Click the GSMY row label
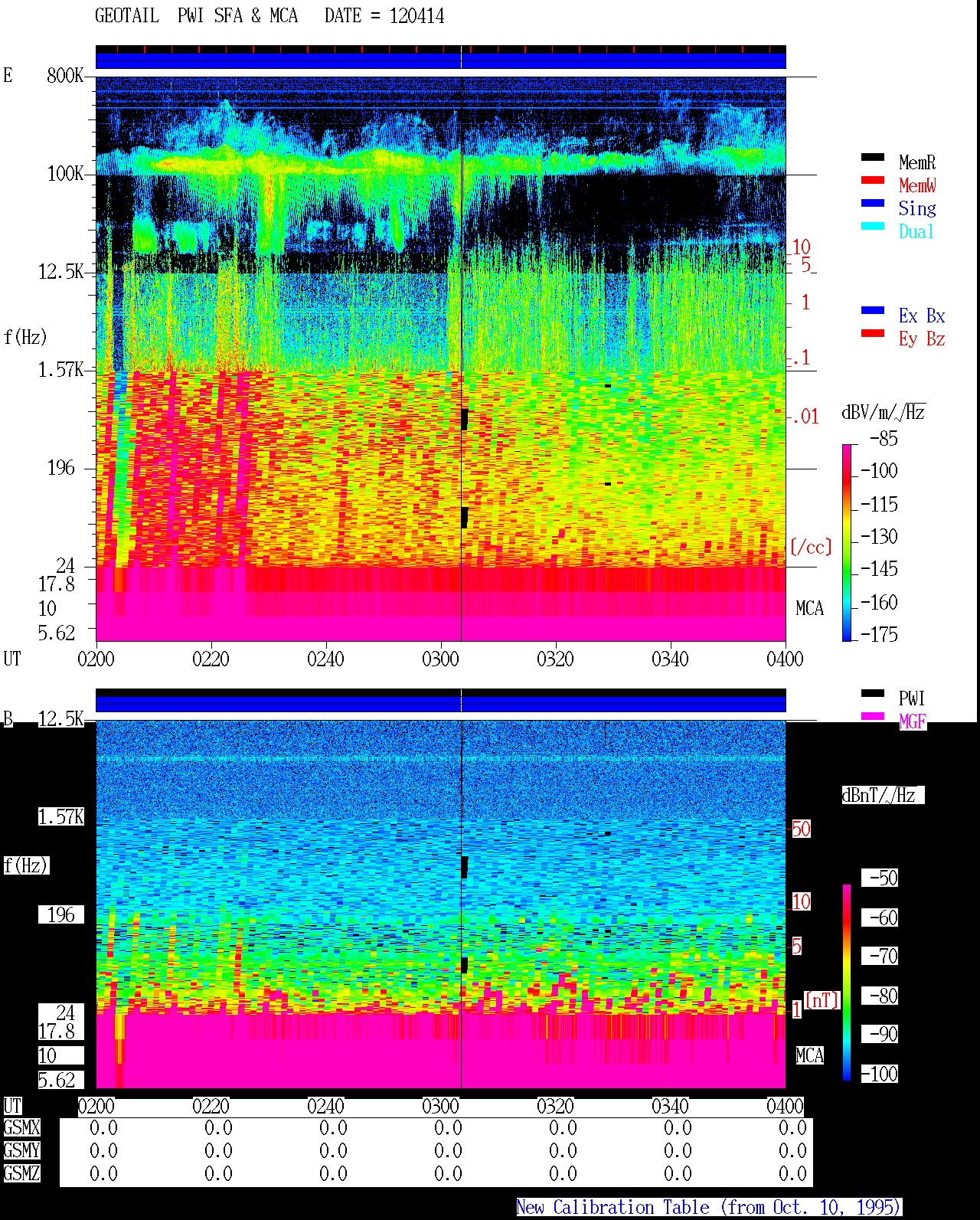 [x=21, y=1150]
